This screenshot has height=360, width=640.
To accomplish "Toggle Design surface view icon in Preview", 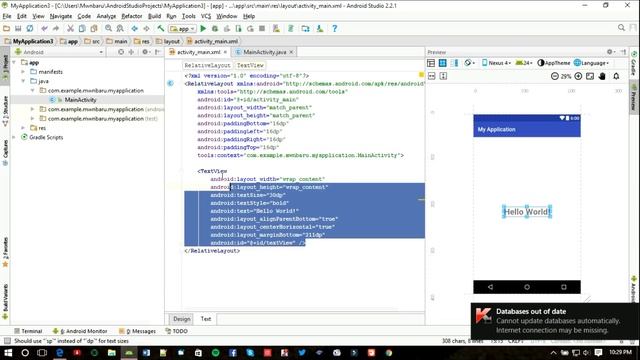I will click(x=431, y=63).
